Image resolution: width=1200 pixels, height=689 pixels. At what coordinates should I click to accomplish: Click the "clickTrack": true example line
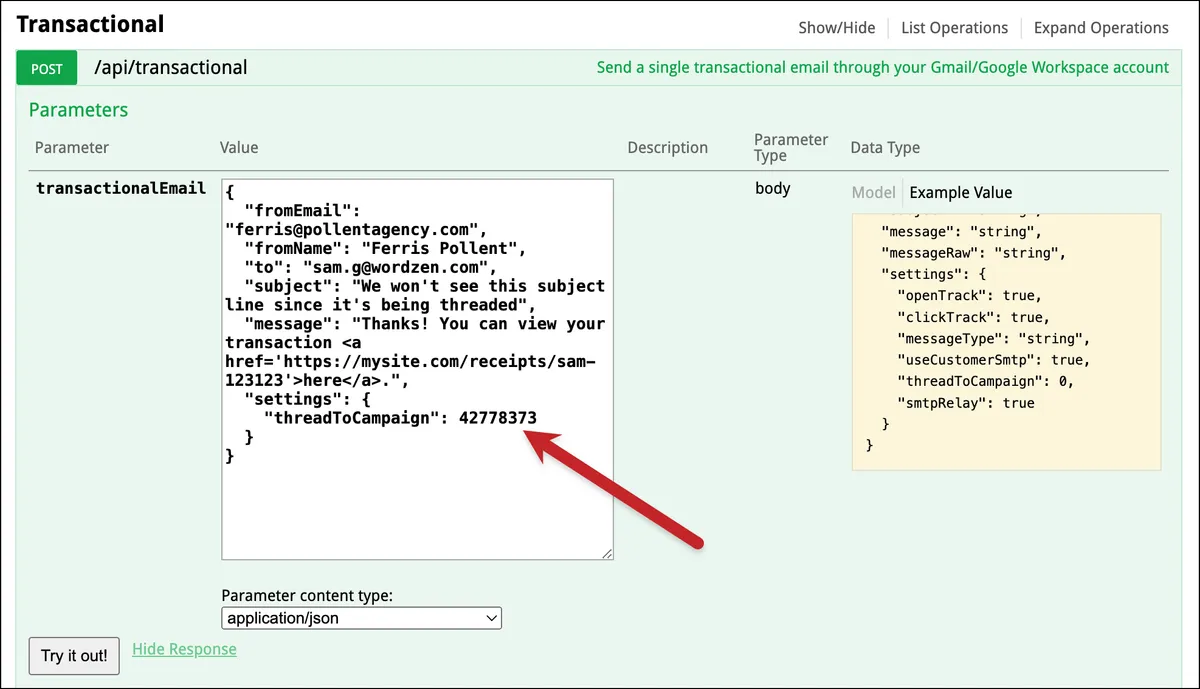973,317
